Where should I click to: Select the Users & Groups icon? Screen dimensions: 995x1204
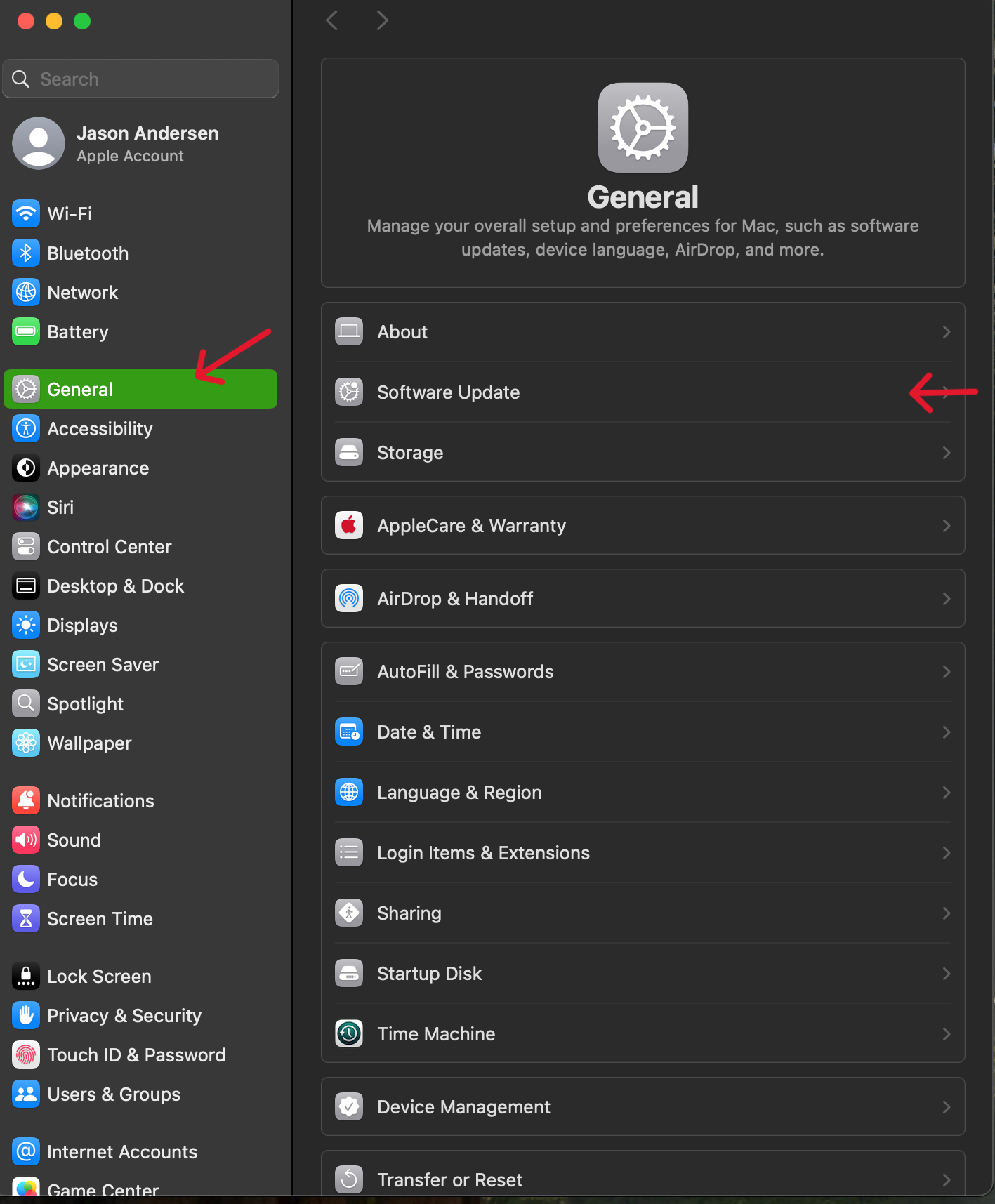tap(26, 1094)
